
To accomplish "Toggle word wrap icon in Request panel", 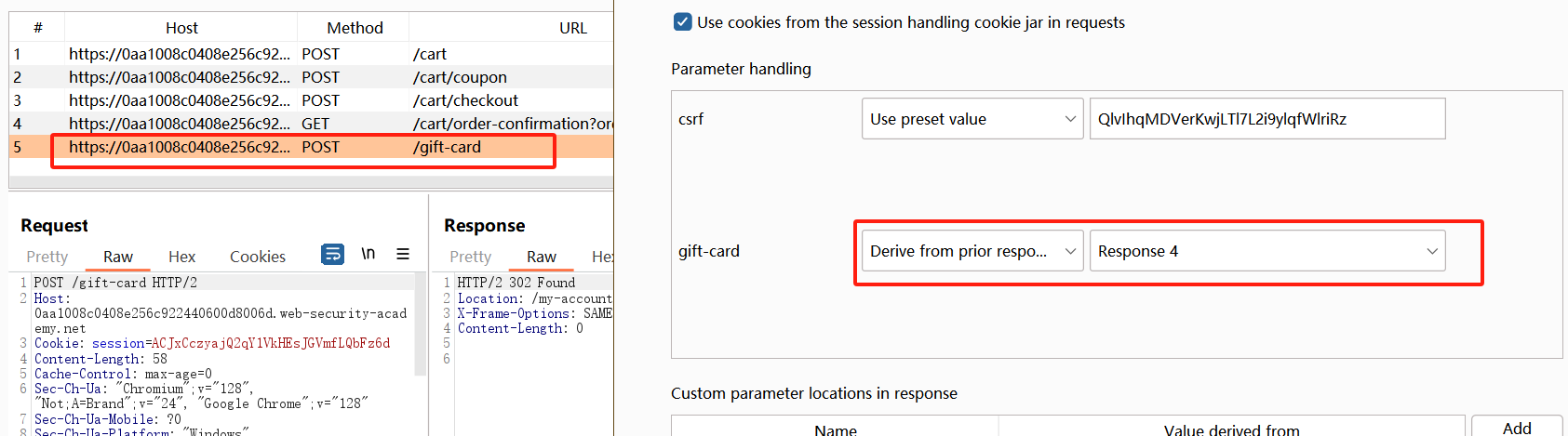I will [332, 254].
